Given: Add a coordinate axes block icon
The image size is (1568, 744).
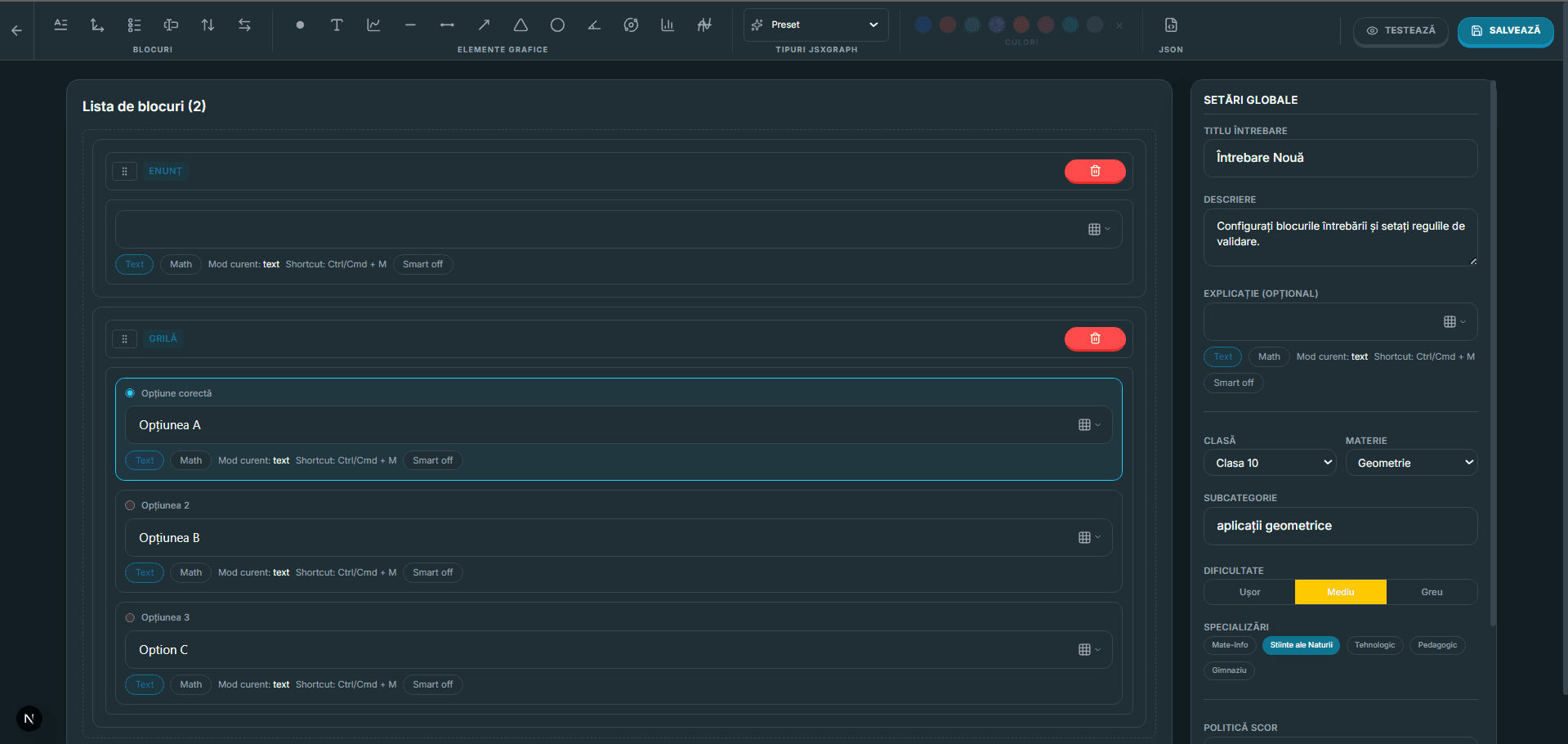Looking at the screenshot, I should 97,25.
